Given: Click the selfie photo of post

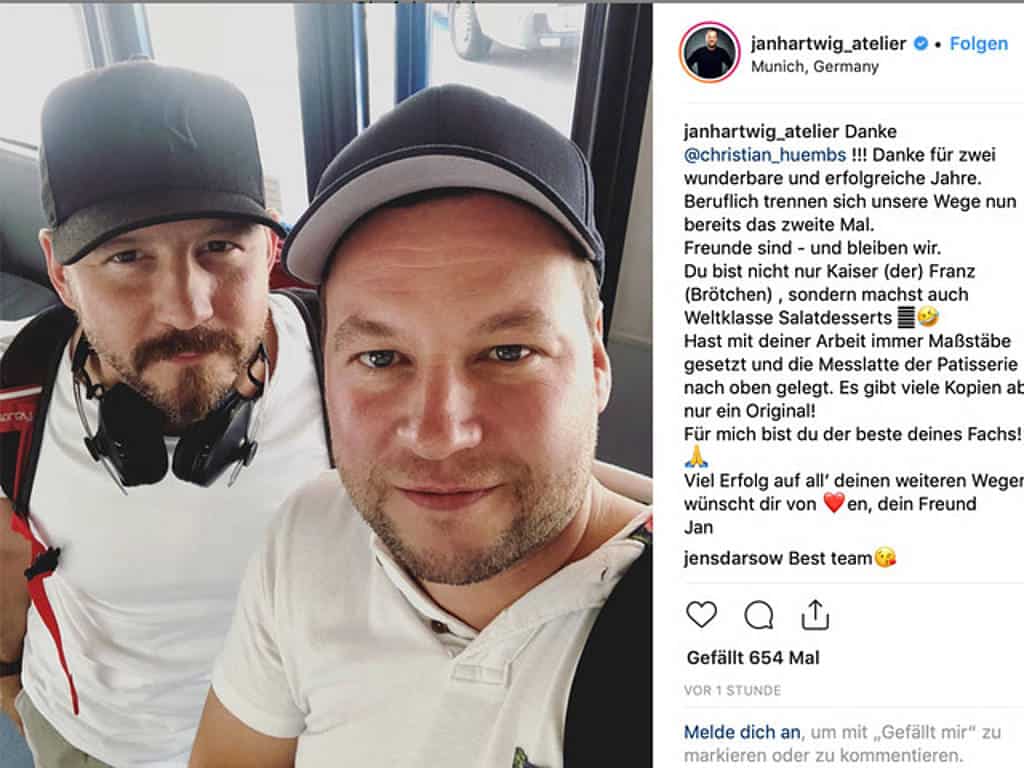Looking at the screenshot, I should pyautogui.click(x=326, y=385).
